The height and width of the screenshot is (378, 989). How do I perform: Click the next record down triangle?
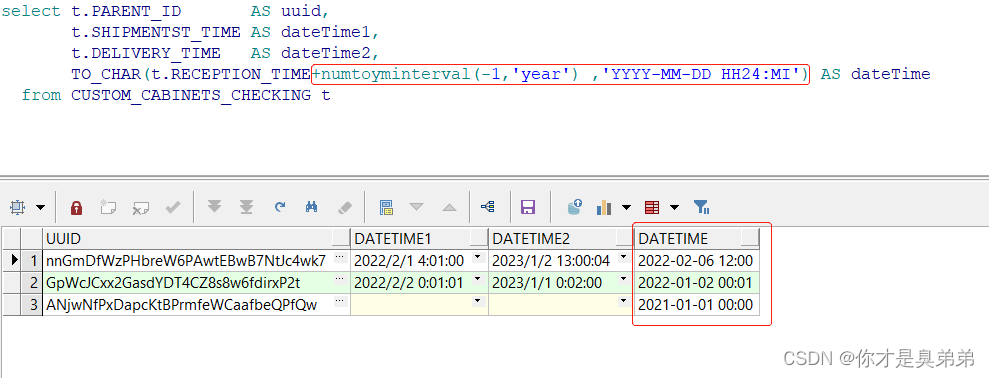[x=416, y=206]
